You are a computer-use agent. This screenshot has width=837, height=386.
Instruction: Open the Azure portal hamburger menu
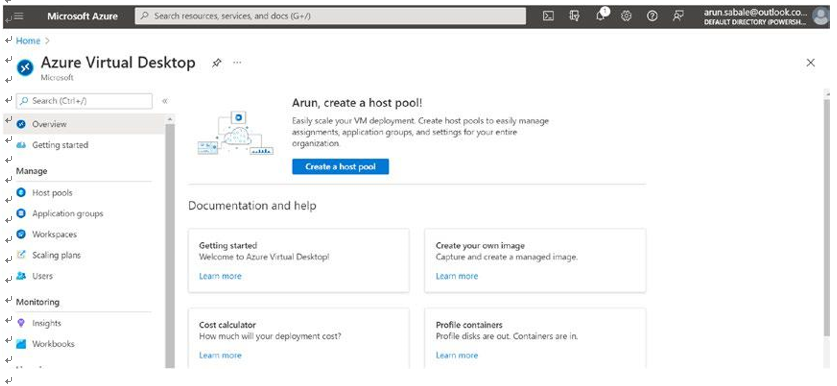(x=19, y=16)
